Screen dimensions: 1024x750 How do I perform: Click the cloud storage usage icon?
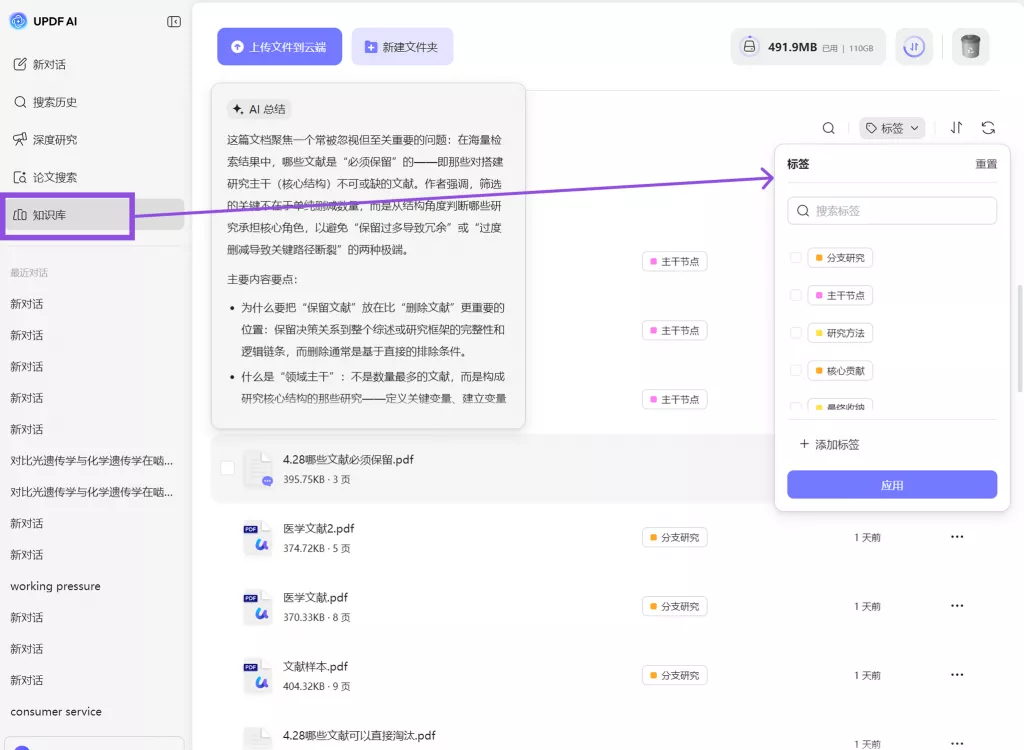pyautogui.click(x=749, y=46)
